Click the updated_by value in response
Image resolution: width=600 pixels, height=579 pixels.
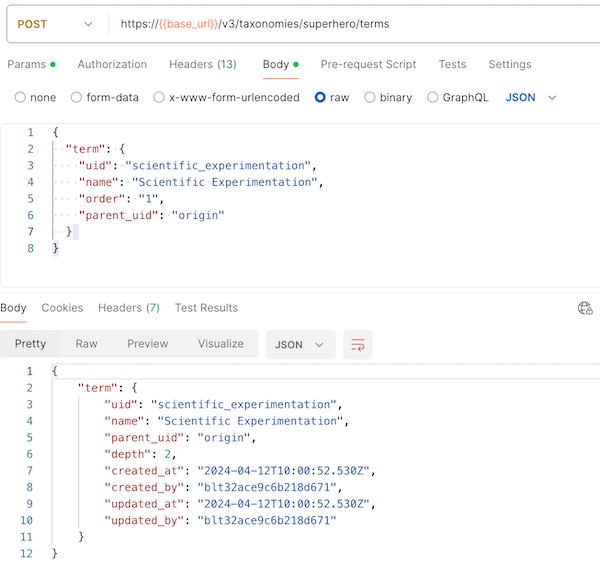click(x=267, y=520)
